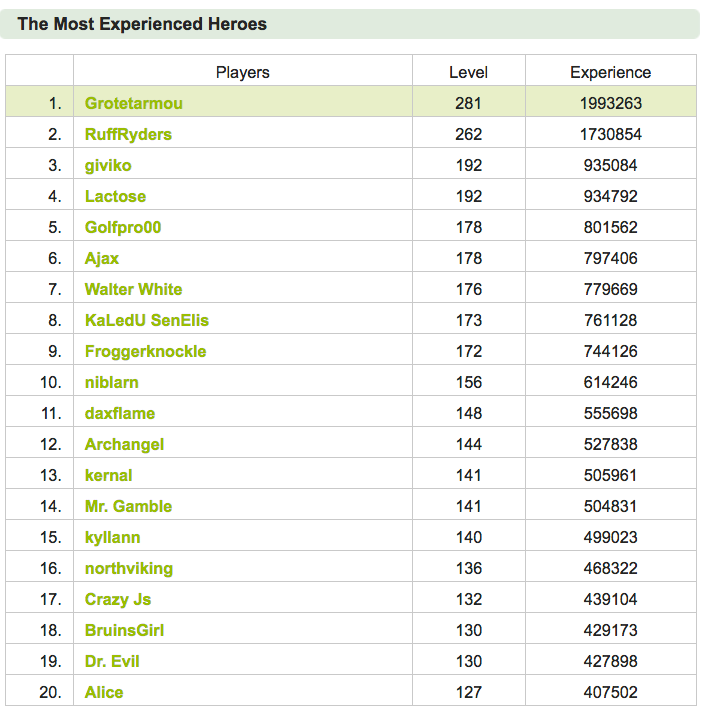Open Dr. Evil's player page

pos(112,662)
